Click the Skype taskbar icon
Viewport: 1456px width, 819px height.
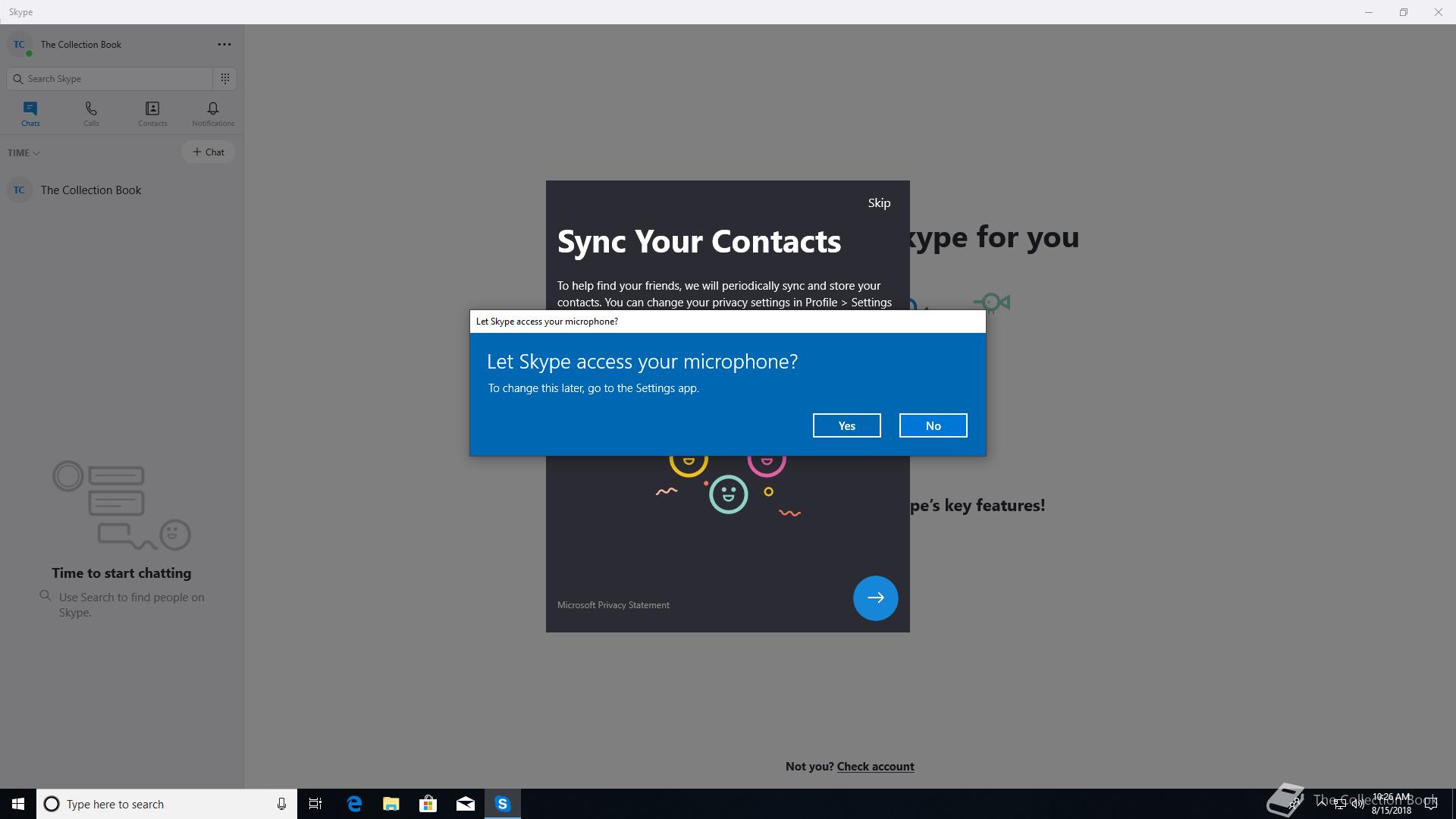(503, 804)
